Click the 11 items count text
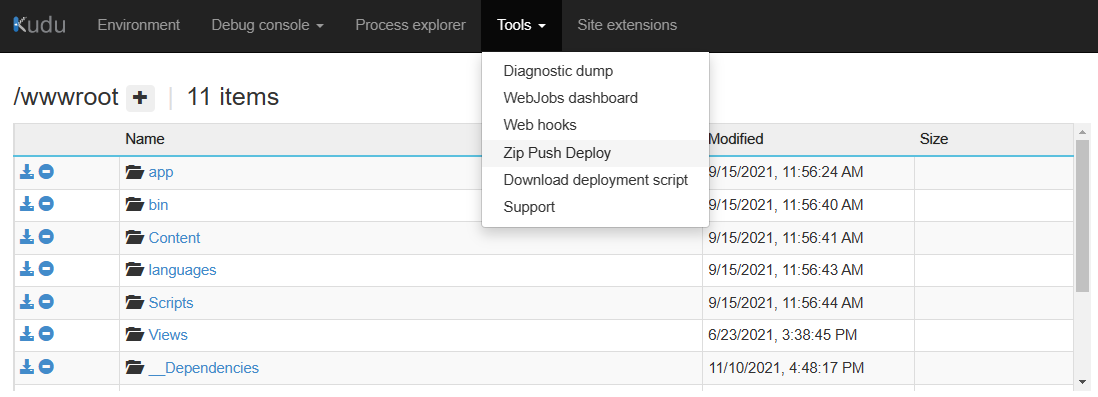This screenshot has height=397, width=1098. click(232, 97)
